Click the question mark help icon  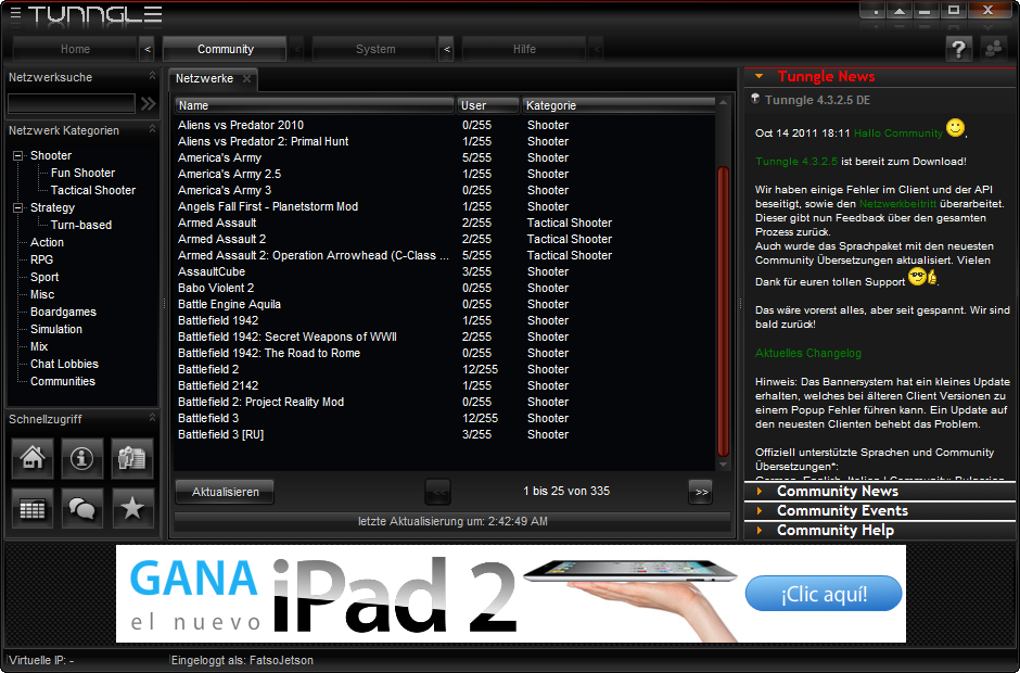tap(959, 49)
